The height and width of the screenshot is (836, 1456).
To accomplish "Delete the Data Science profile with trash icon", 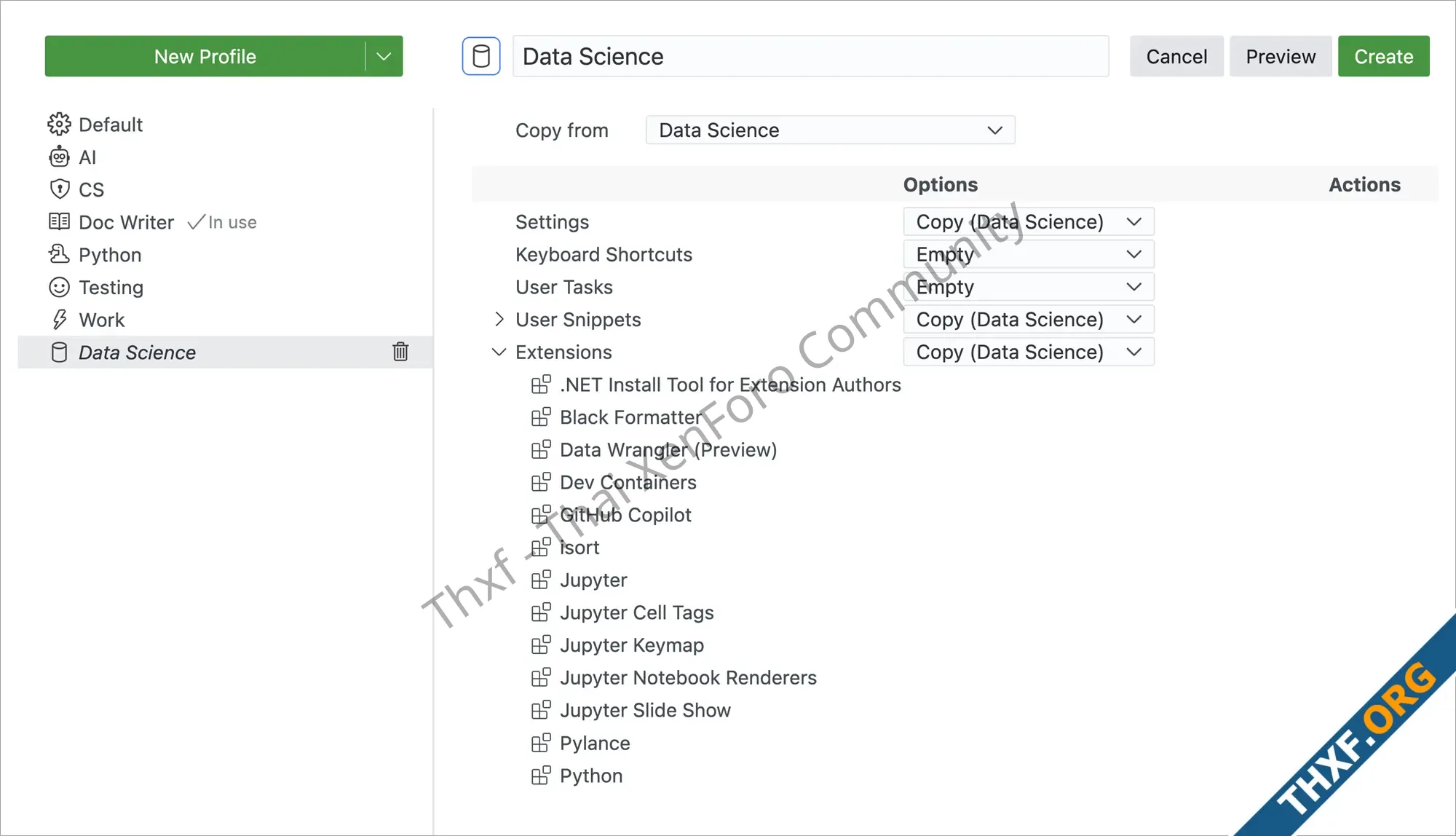I will (400, 352).
